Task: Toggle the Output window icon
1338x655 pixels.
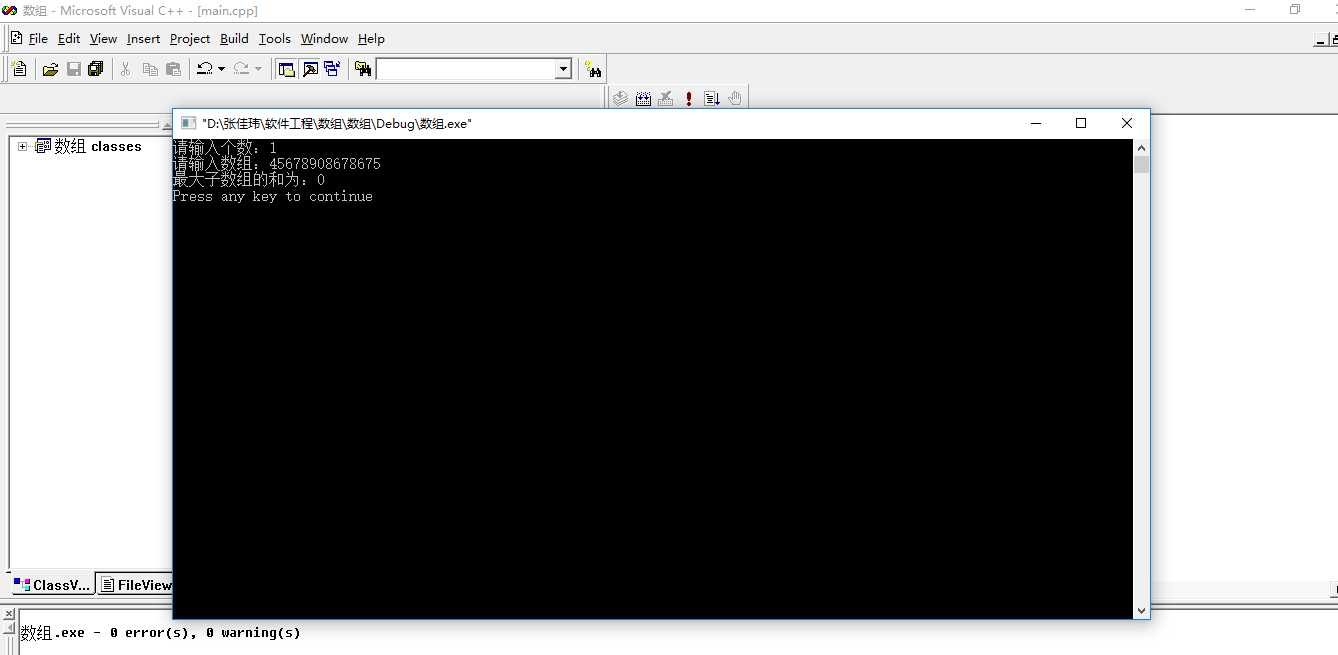Action: coord(310,69)
